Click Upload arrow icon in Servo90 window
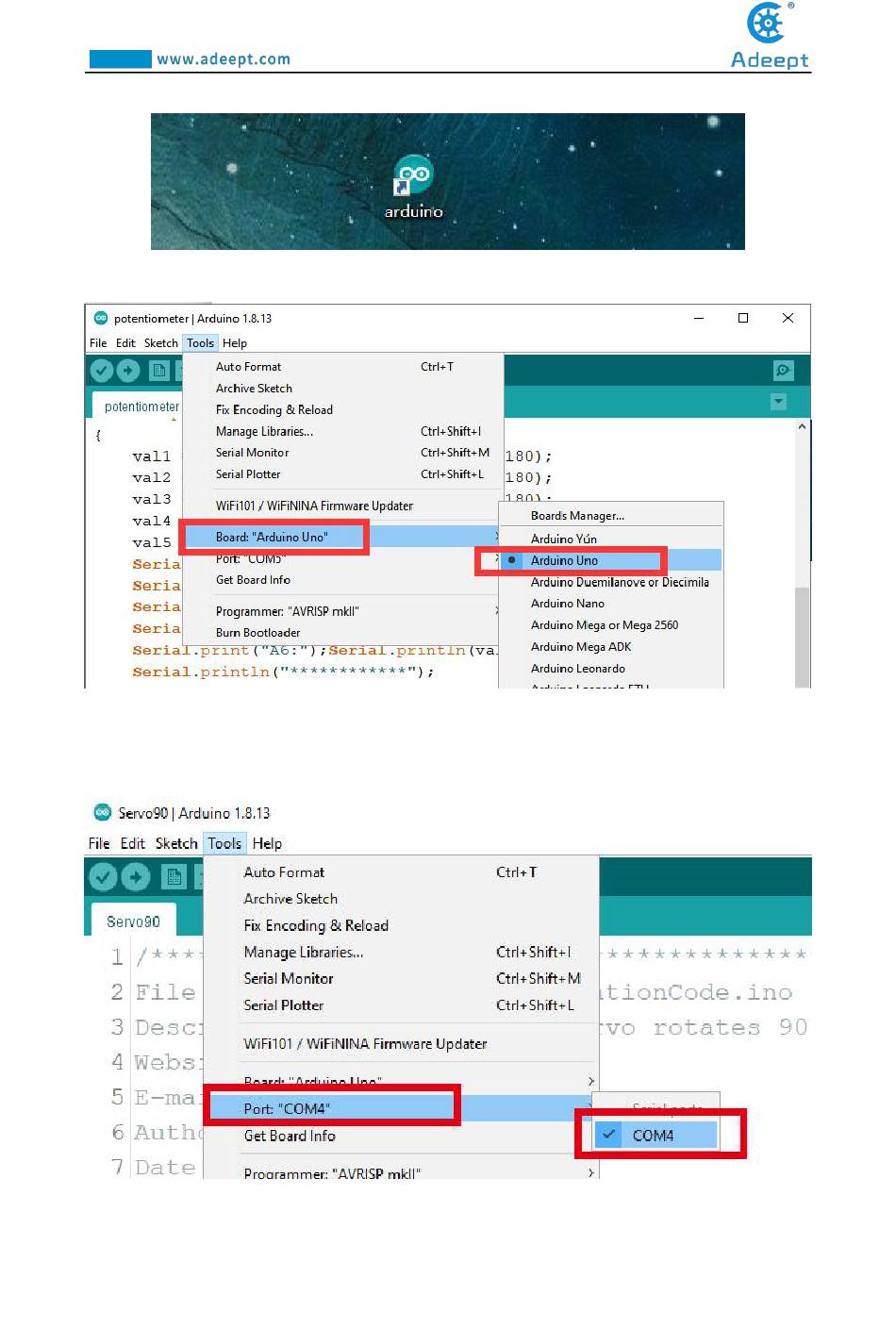Image resolution: width=896 pixels, height=1328 pixels. [136, 877]
